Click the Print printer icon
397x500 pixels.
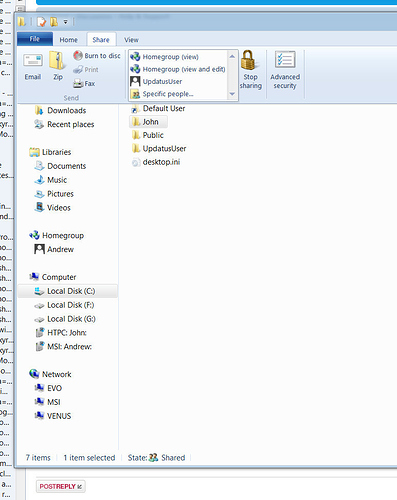coord(78,70)
